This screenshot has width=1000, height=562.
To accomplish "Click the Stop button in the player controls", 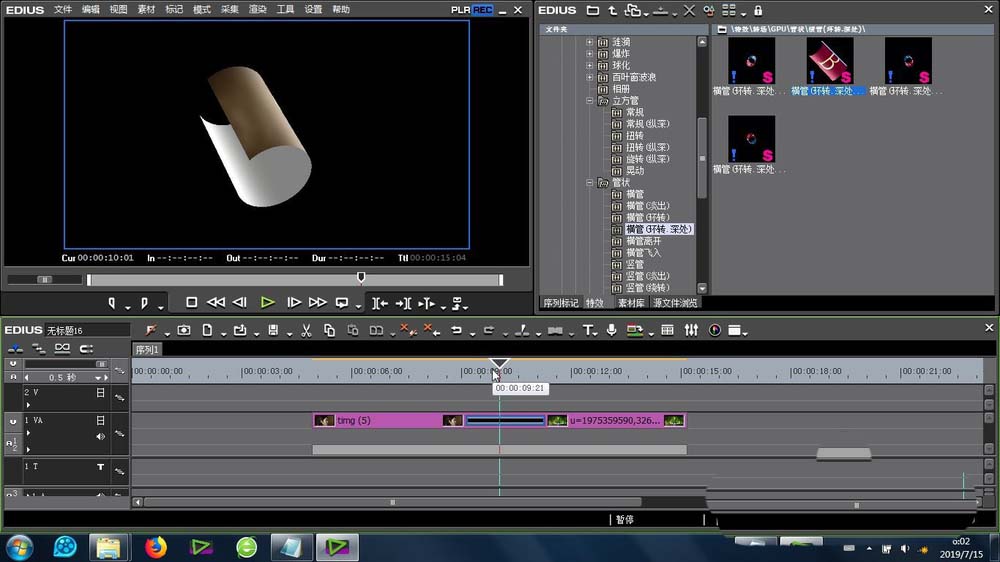I will [191, 302].
